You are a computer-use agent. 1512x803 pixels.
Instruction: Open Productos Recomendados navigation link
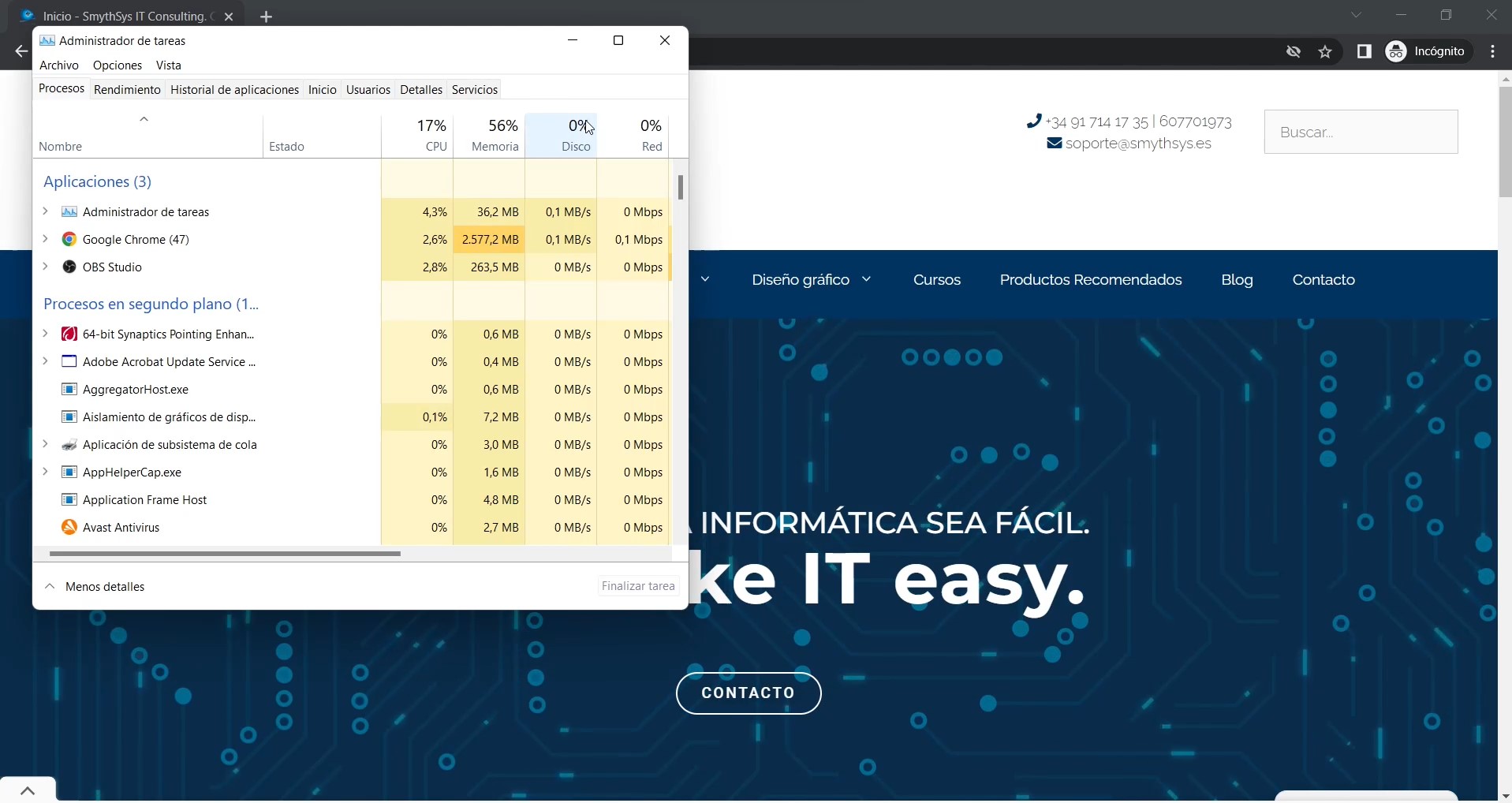[x=1091, y=280]
